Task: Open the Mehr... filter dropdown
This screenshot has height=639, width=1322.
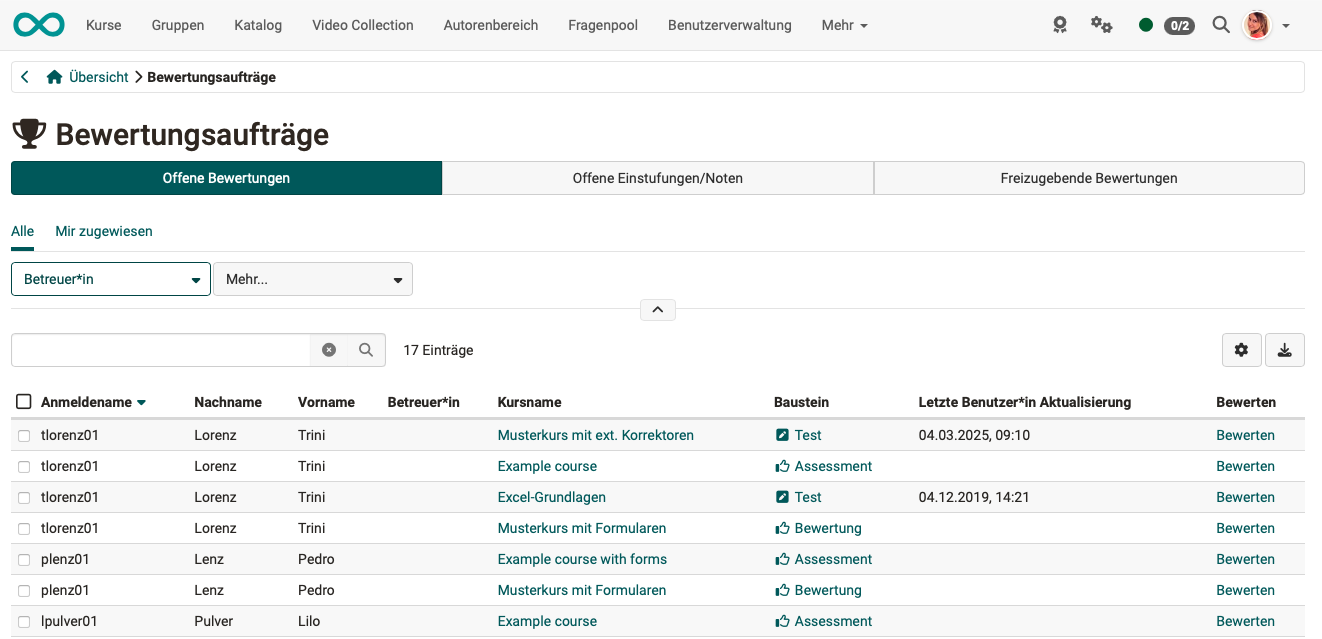Action: click(312, 279)
